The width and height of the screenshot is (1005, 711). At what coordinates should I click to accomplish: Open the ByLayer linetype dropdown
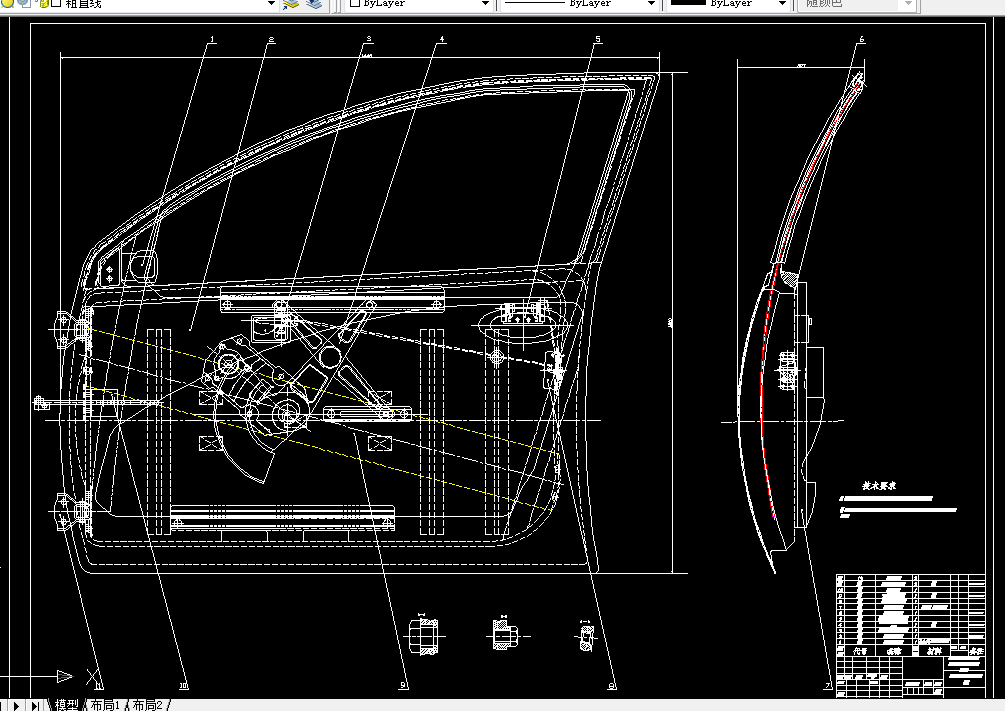[651, 4]
